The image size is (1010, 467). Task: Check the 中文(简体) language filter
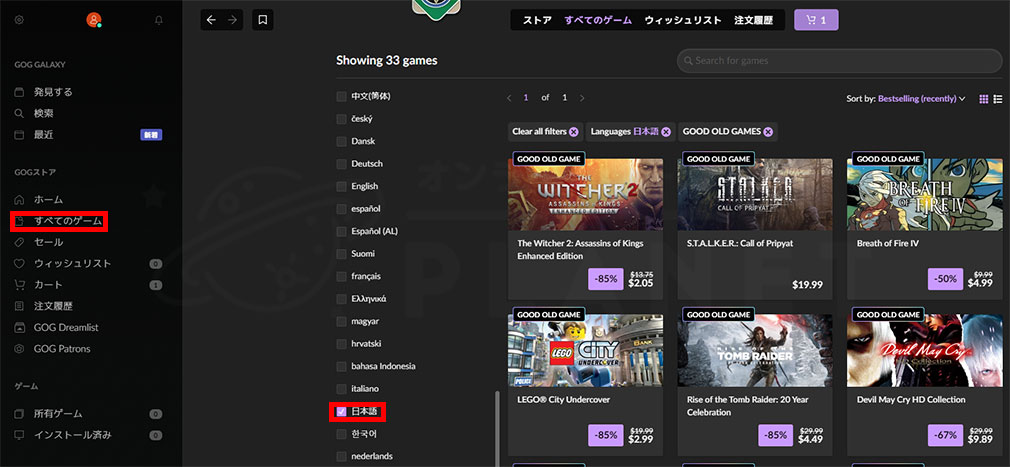(341, 97)
